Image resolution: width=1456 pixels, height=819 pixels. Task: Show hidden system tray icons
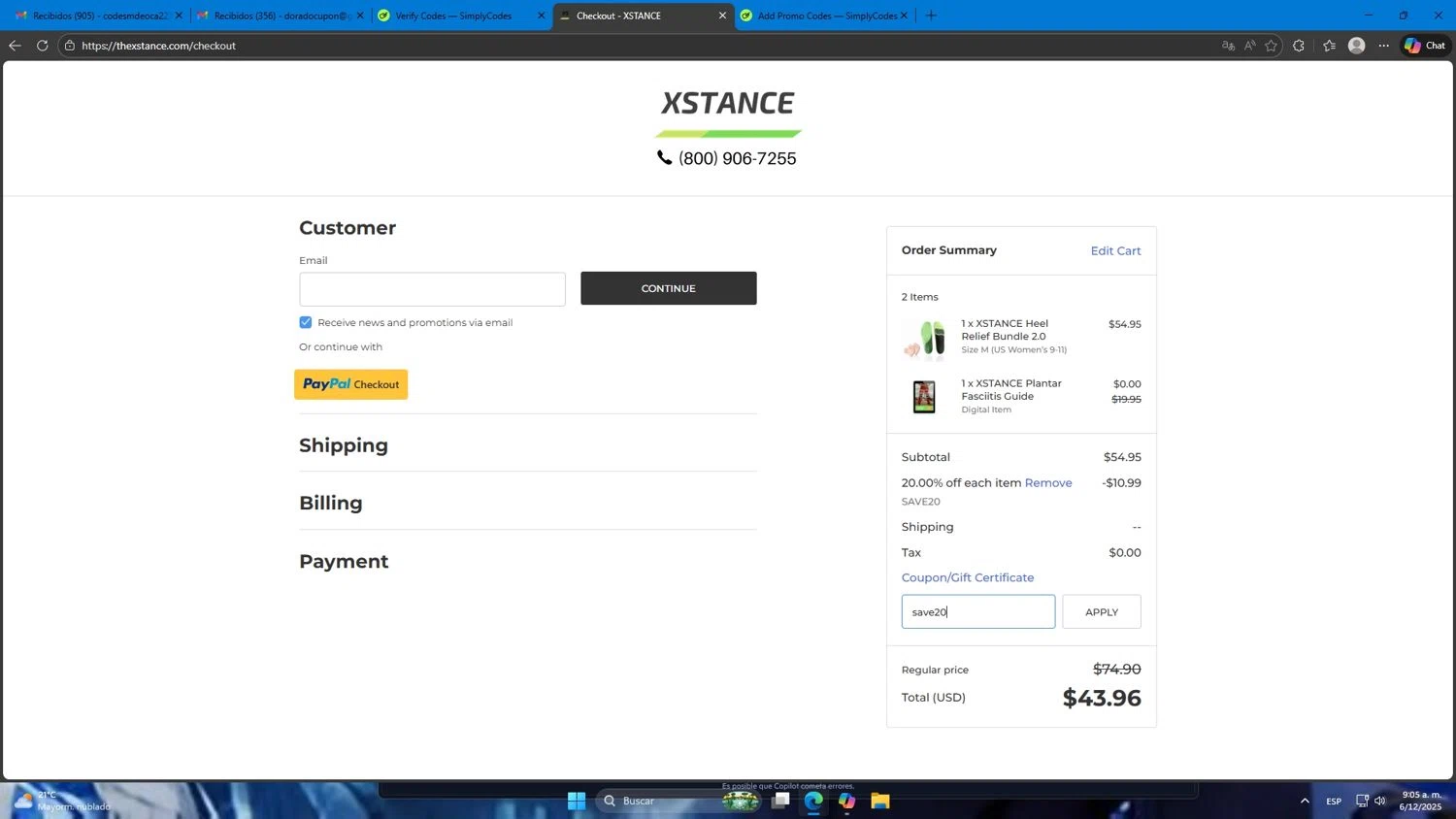1305,801
